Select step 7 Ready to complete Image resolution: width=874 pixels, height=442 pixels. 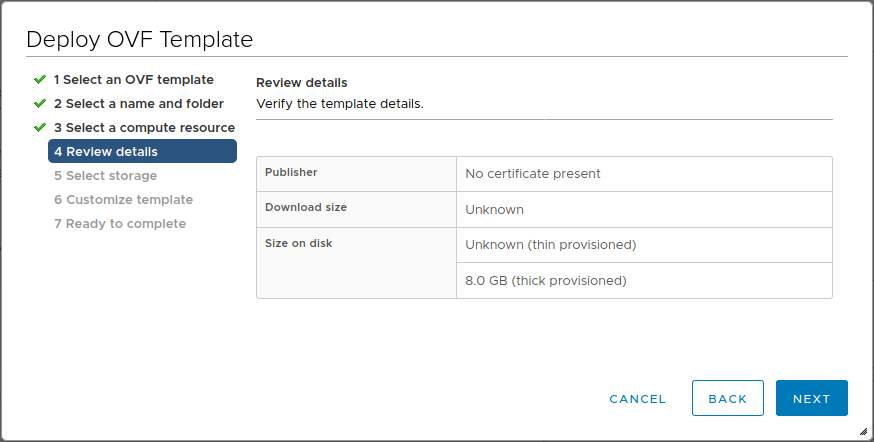pos(119,223)
